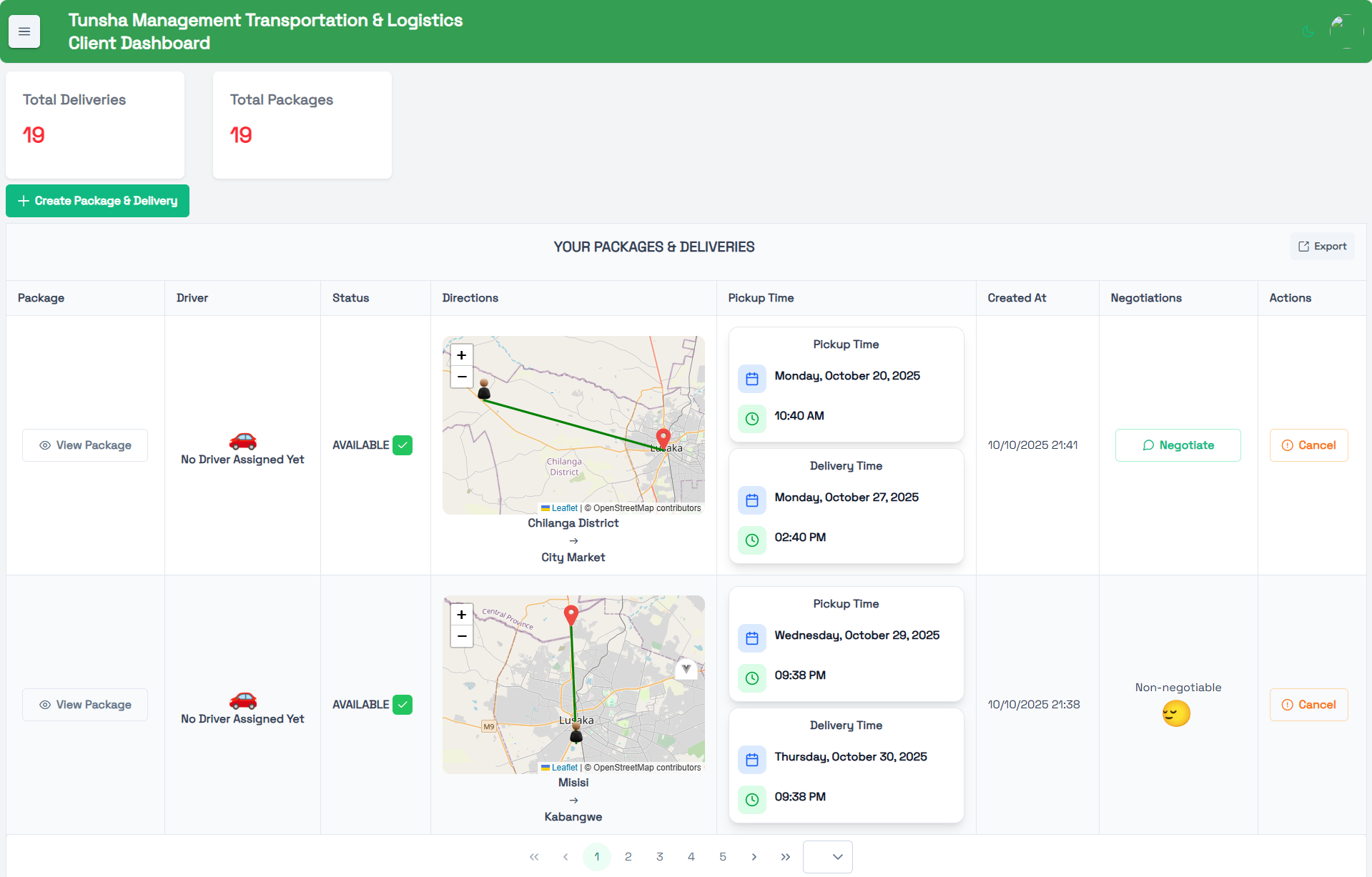Cancel the October 29 pickup delivery
Image resolution: width=1372 pixels, height=877 pixels.
pyautogui.click(x=1308, y=705)
